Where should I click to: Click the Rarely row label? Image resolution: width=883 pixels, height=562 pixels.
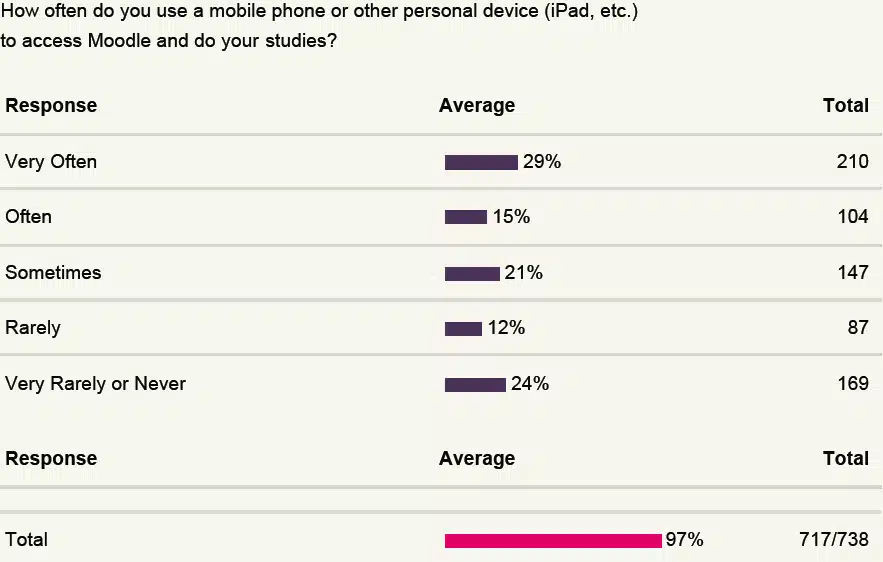(33, 328)
